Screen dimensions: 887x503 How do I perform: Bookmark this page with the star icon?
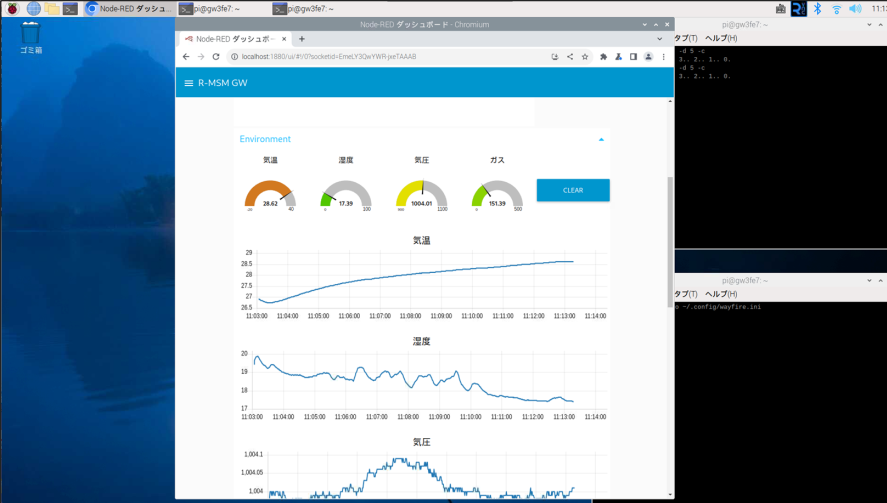point(585,57)
